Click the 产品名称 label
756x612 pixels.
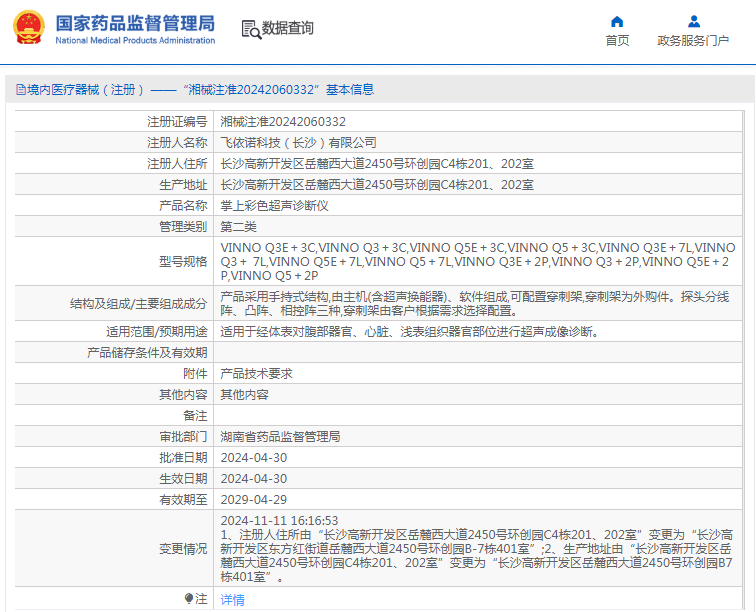(x=183, y=205)
